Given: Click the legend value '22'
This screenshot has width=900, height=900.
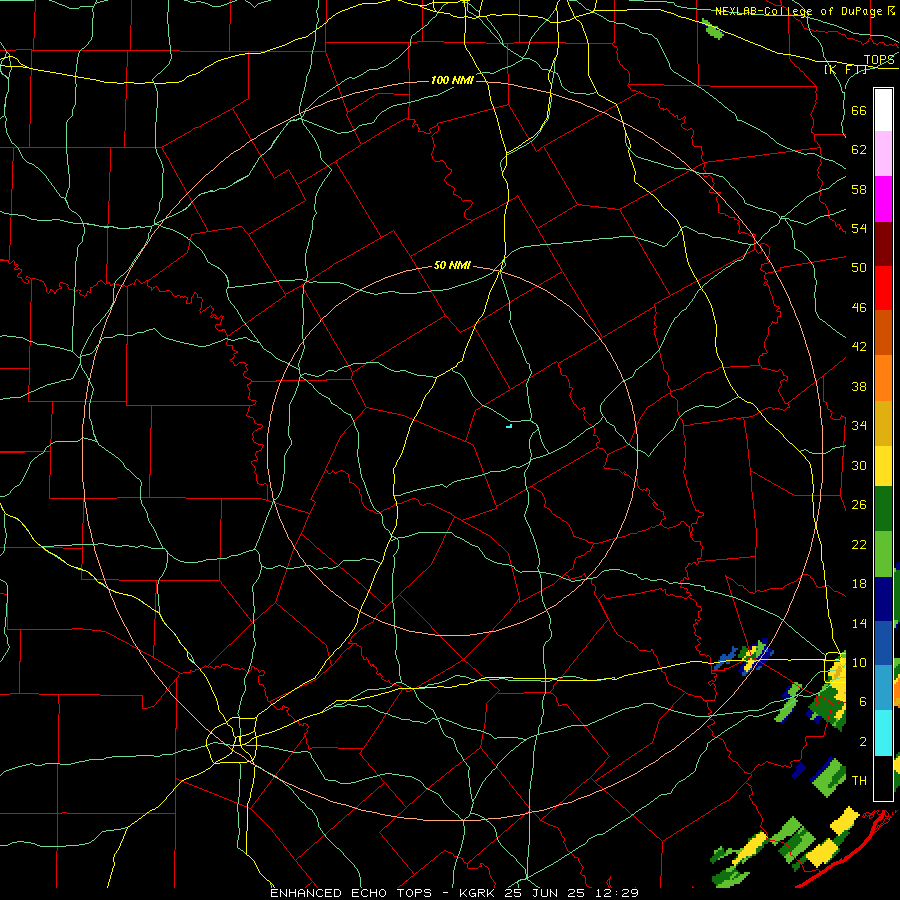Looking at the screenshot, I should [x=859, y=544].
